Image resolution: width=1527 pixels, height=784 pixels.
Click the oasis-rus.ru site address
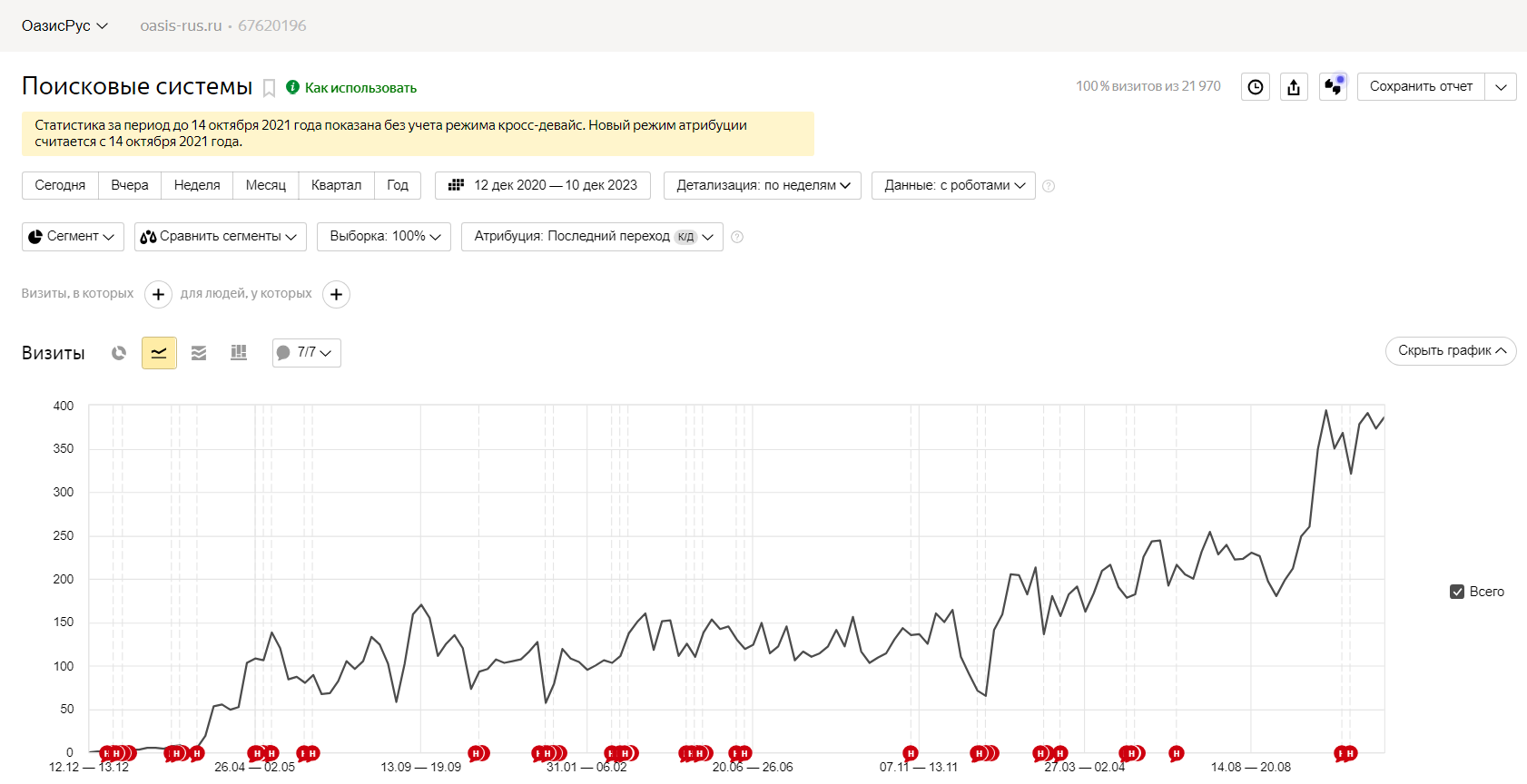[x=181, y=25]
